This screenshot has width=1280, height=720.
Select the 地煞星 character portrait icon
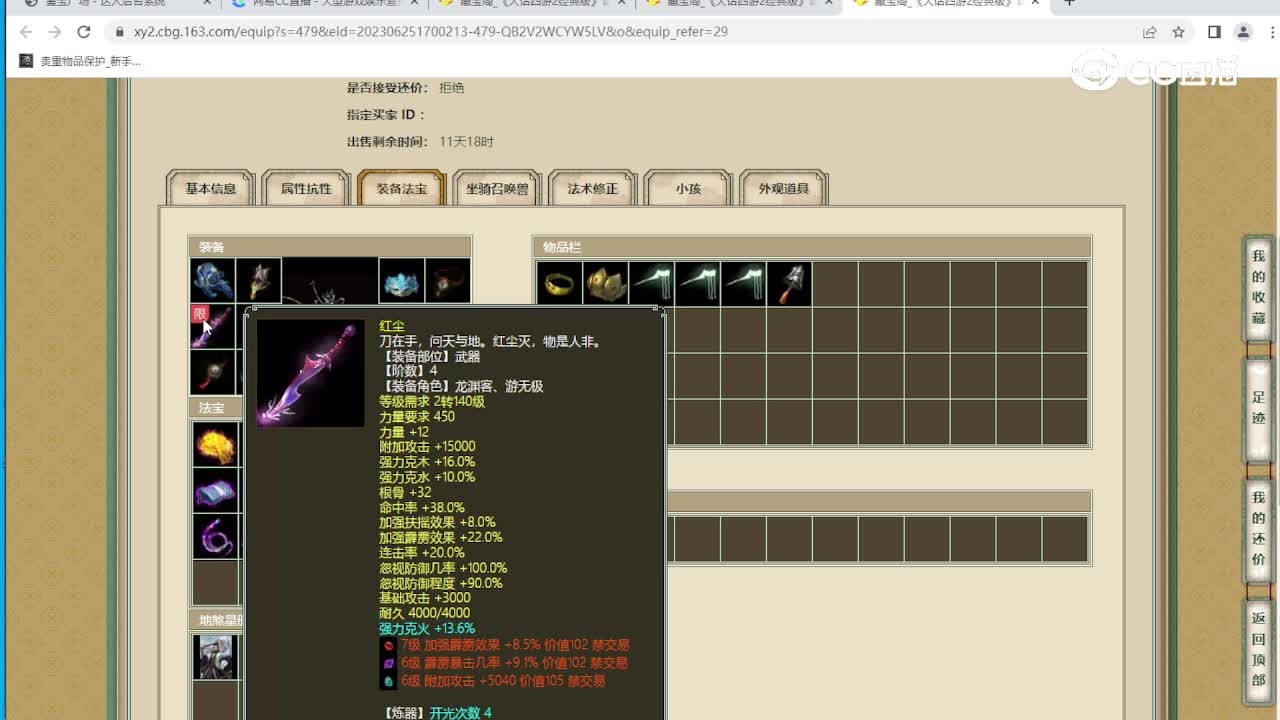pos(215,657)
